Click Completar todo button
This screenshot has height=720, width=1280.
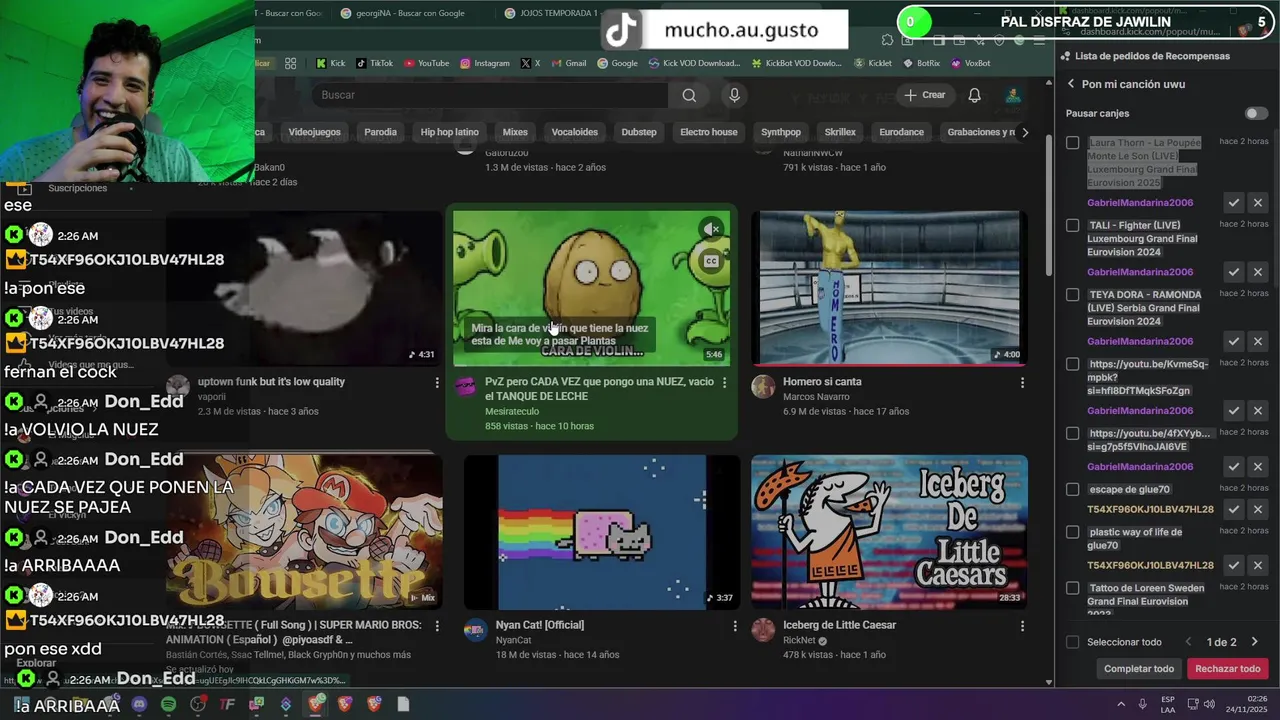1139,669
